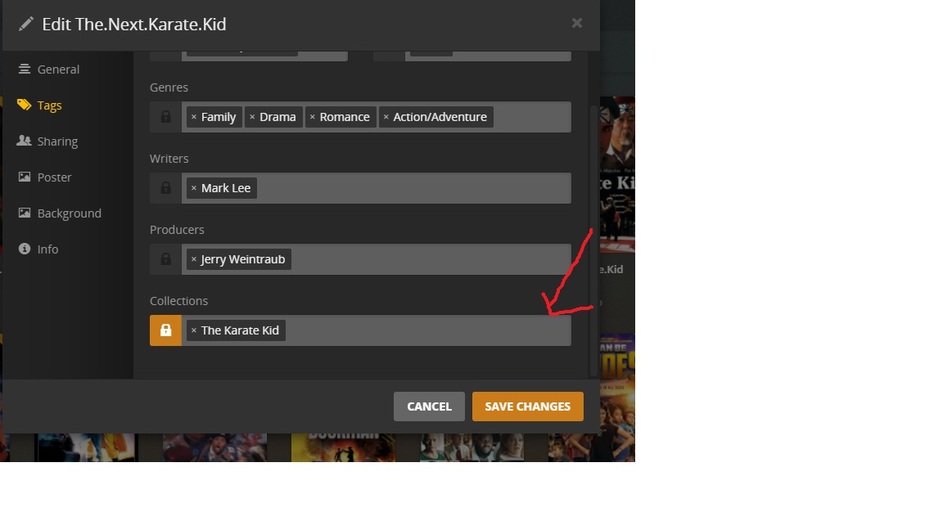
Task: Remove the Family genre tag
Action: click(x=194, y=117)
